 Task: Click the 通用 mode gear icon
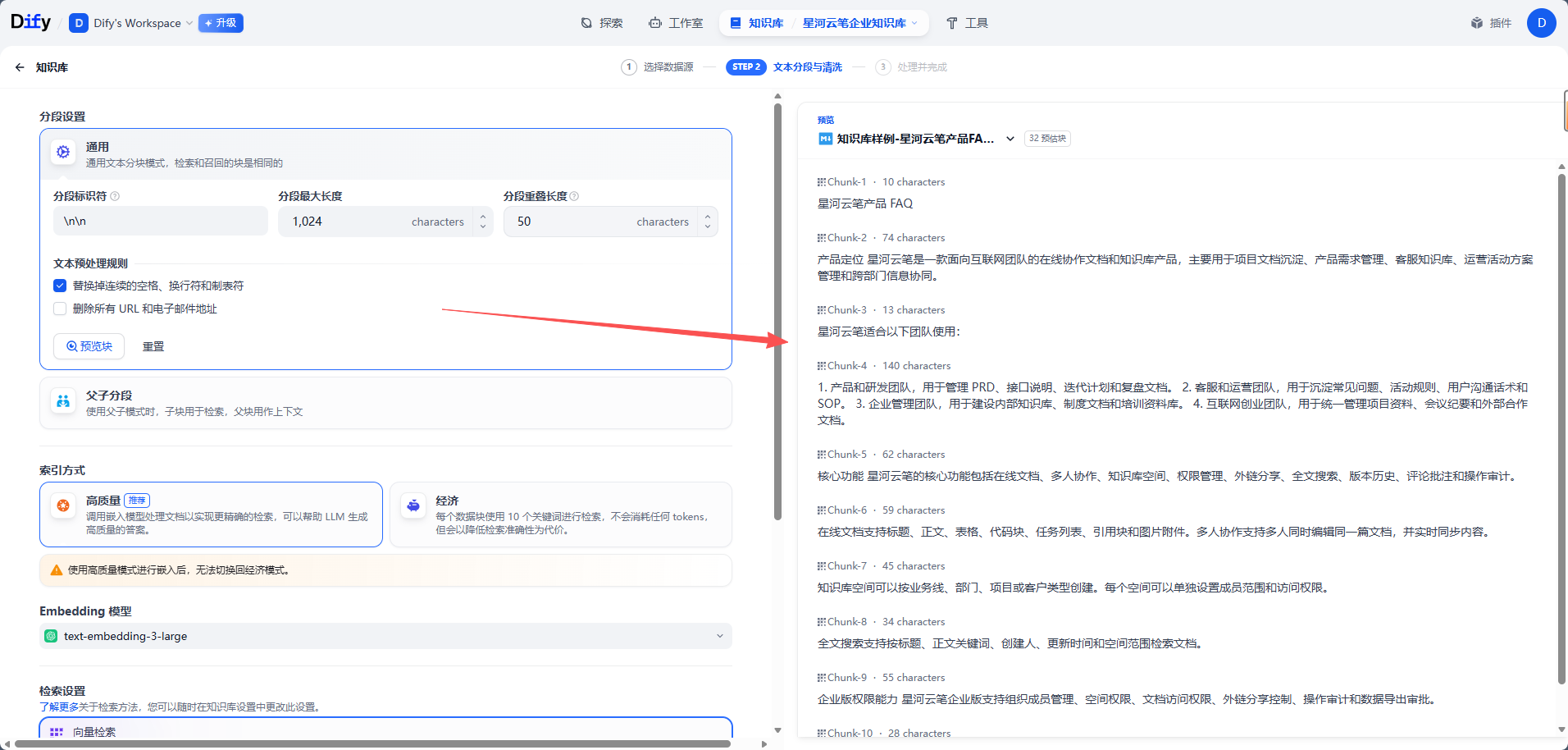[x=63, y=152]
